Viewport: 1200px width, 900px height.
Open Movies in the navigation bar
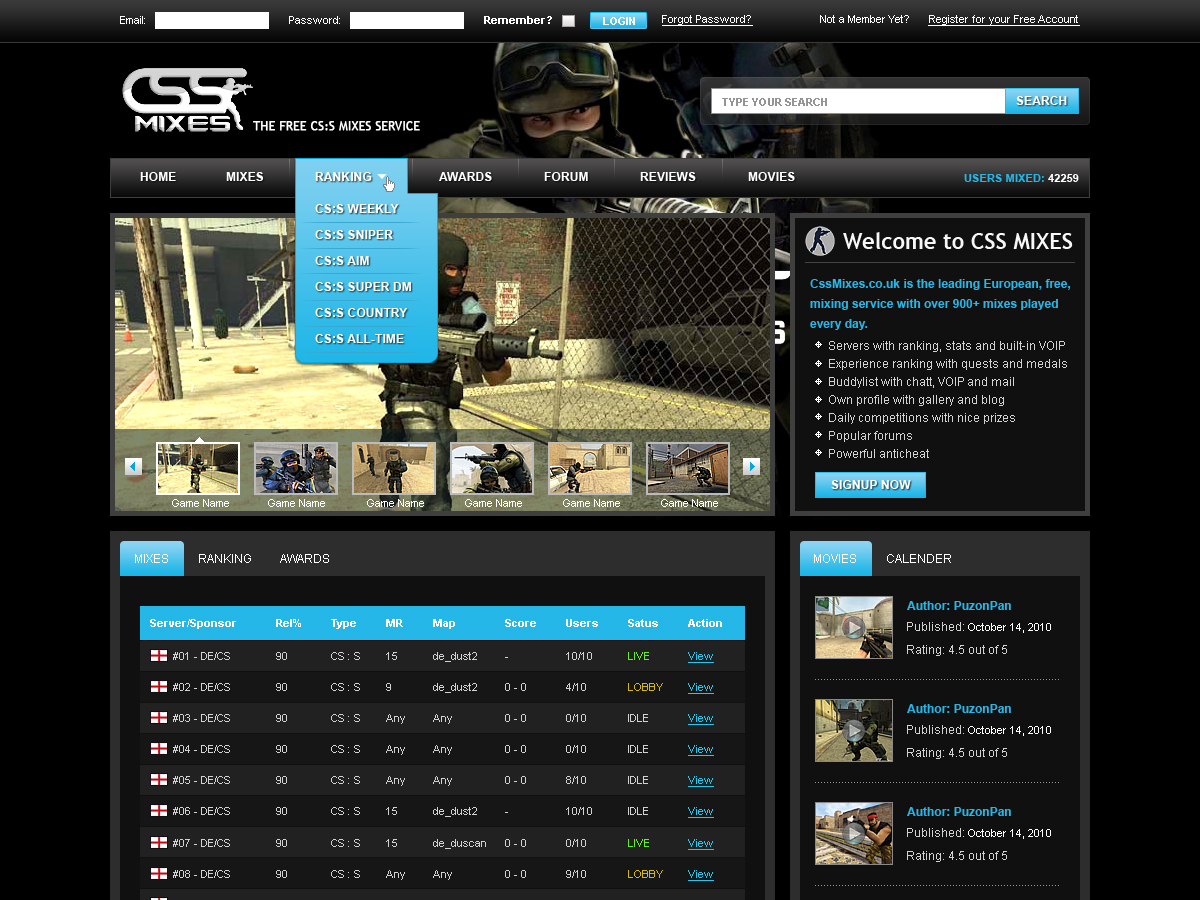(771, 177)
